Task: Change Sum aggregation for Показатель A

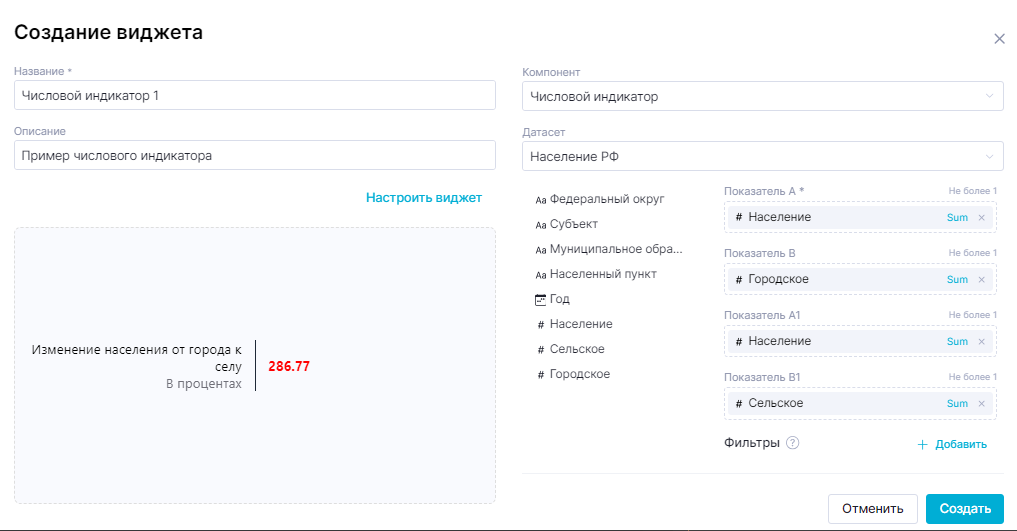Action: (x=957, y=218)
